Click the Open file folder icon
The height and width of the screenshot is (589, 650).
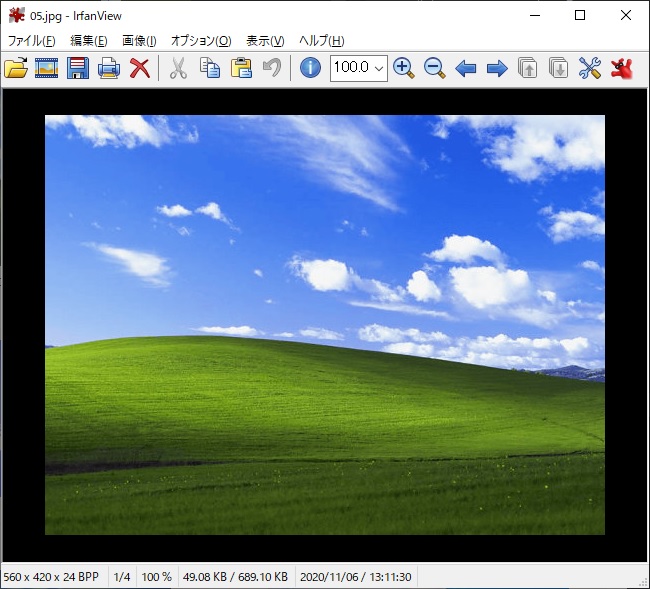(x=16, y=68)
